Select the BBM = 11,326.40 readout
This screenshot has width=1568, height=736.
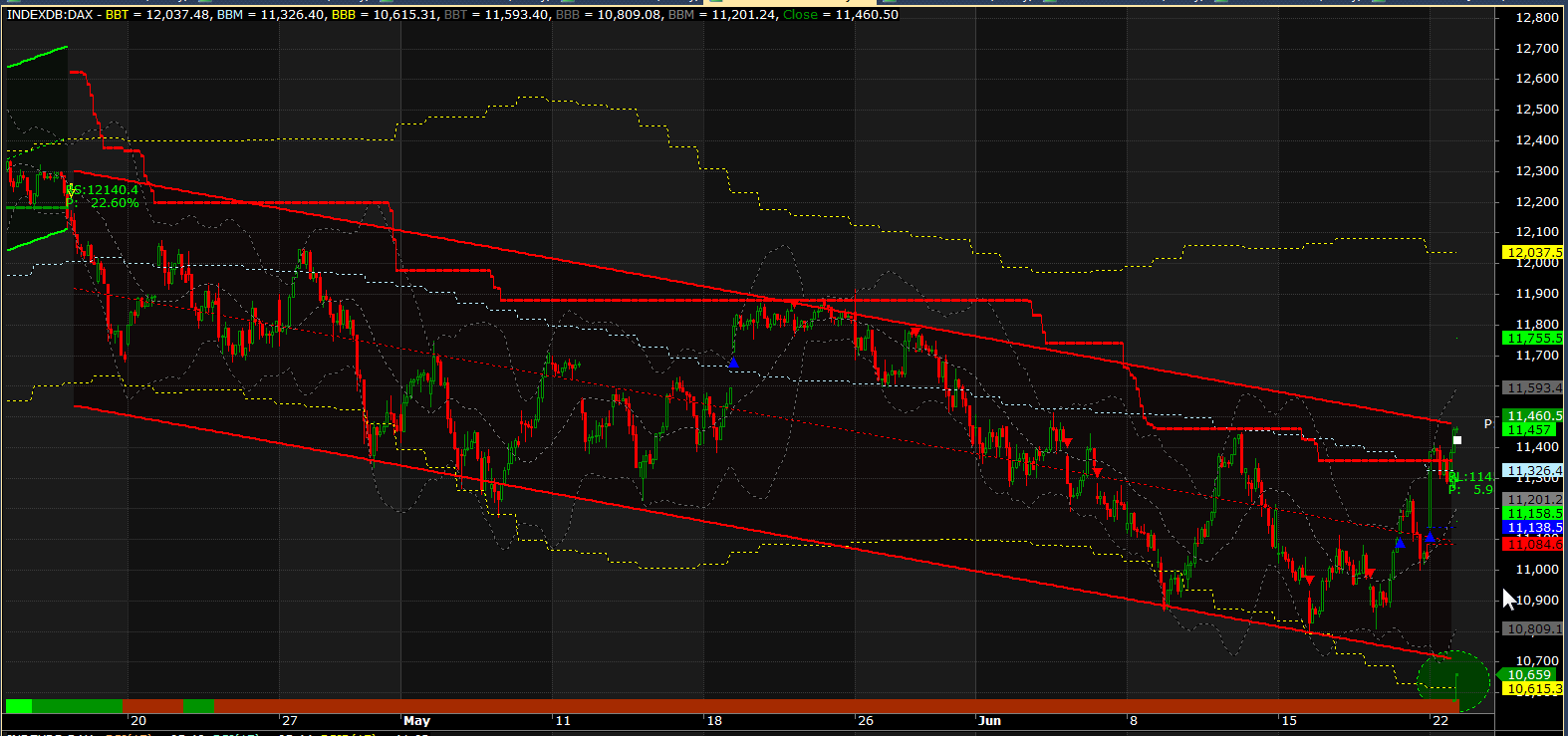coord(273,15)
